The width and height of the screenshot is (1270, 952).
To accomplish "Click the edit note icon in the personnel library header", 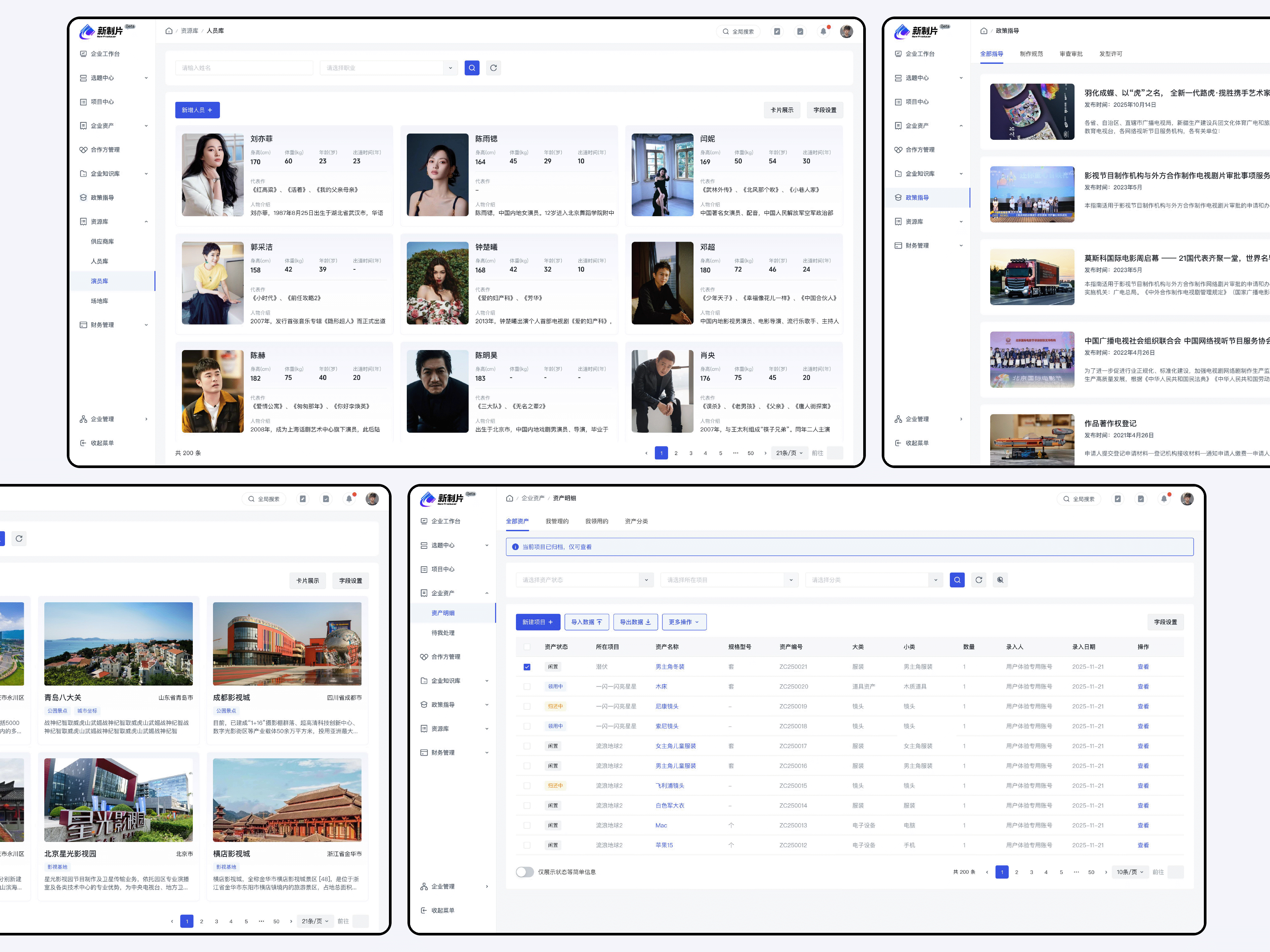I will (x=777, y=31).
